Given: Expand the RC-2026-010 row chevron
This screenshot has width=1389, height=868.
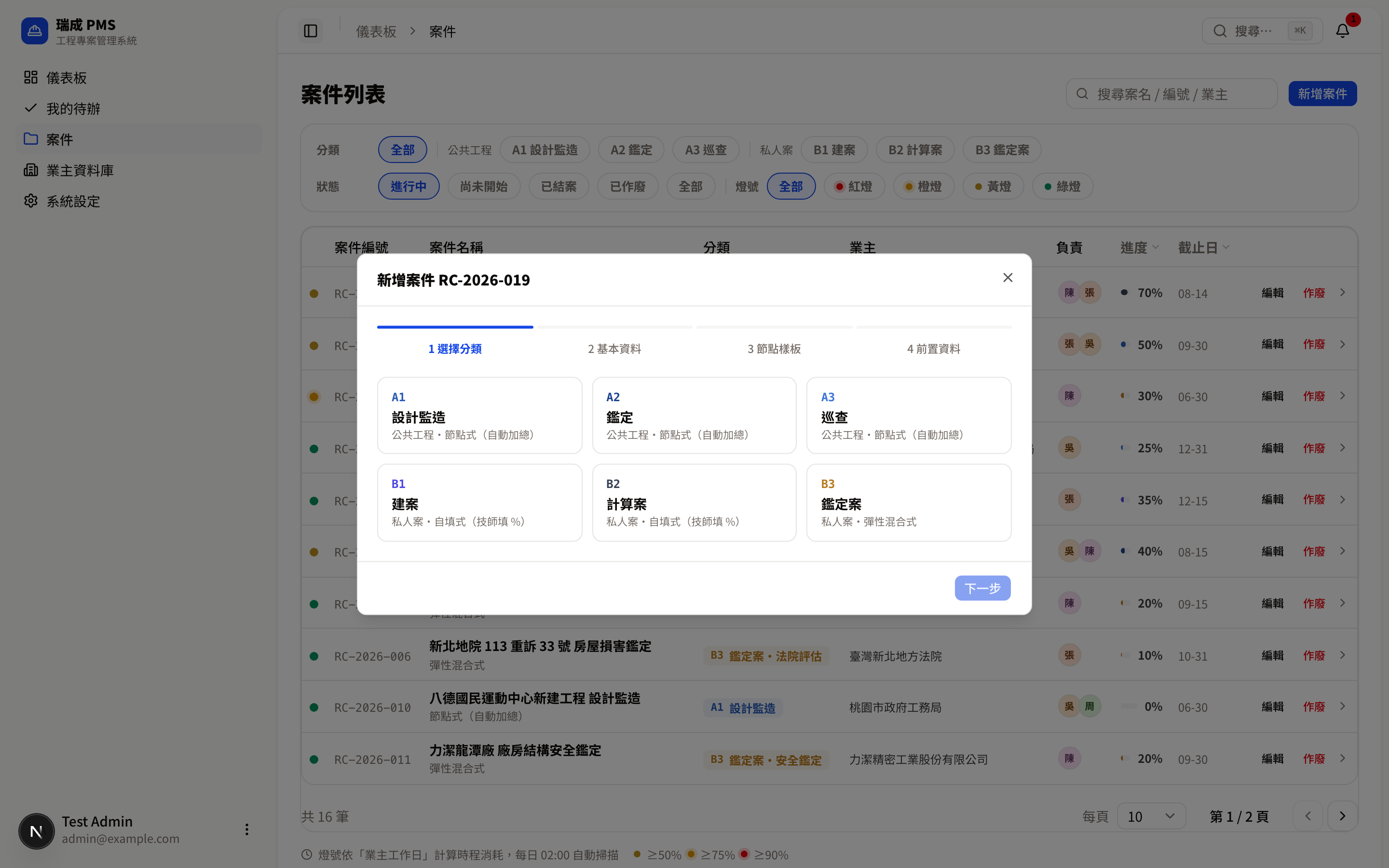Looking at the screenshot, I should click(1343, 706).
